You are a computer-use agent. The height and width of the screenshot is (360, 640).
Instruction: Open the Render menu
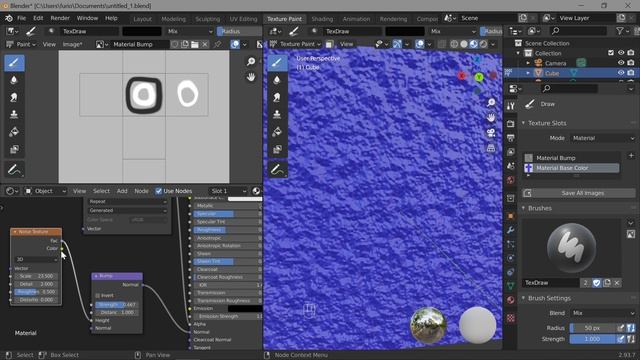click(60, 18)
